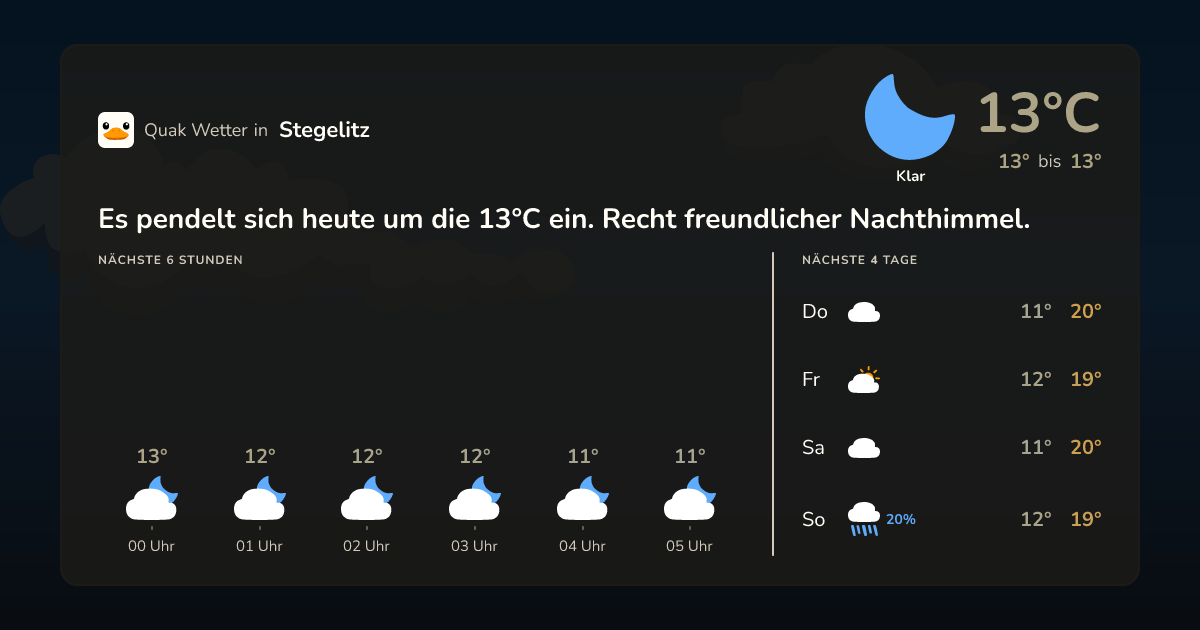The height and width of the screenshot is (630, 1200).
Task: Click the 'So' day label
Action: click(814, 520)
